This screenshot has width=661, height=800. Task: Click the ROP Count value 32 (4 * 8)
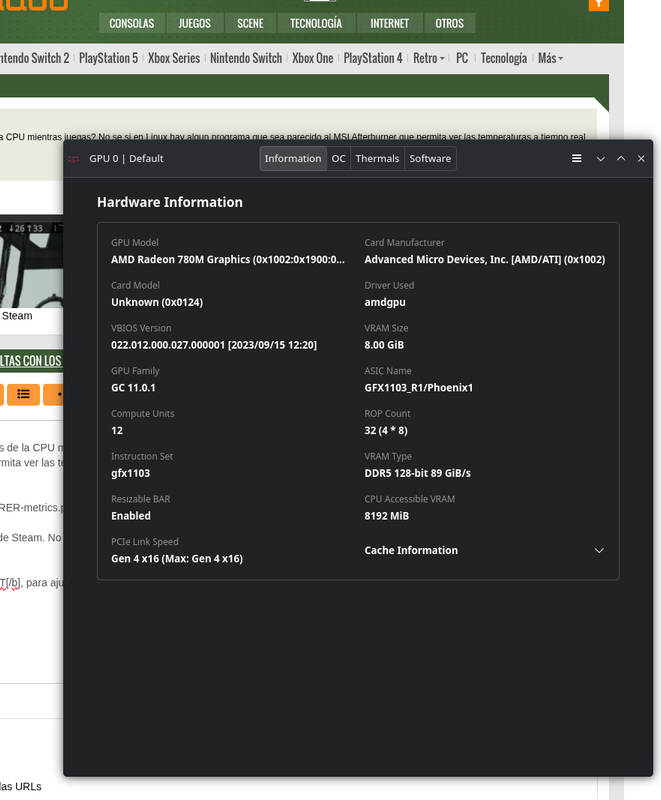pyautogui.click(x=386, y=431)
